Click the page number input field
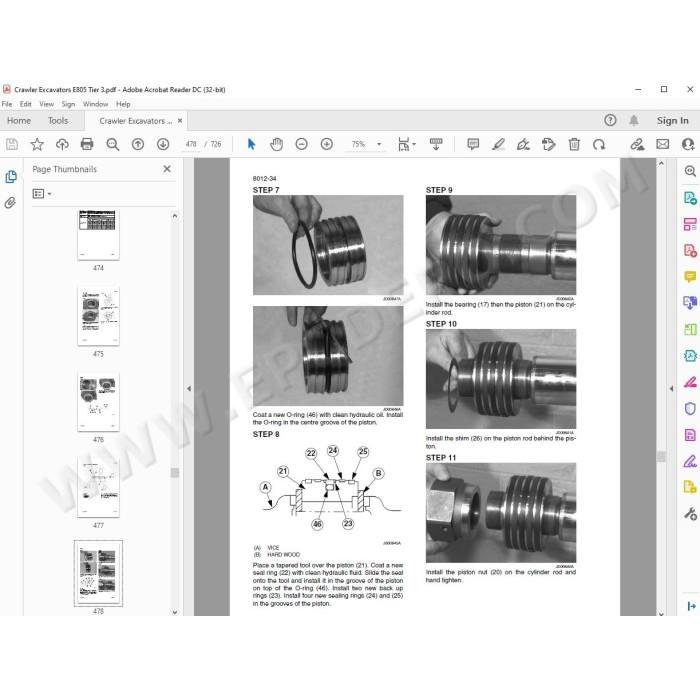The height and width of the screenshot is (700, 700). (191, 144)
